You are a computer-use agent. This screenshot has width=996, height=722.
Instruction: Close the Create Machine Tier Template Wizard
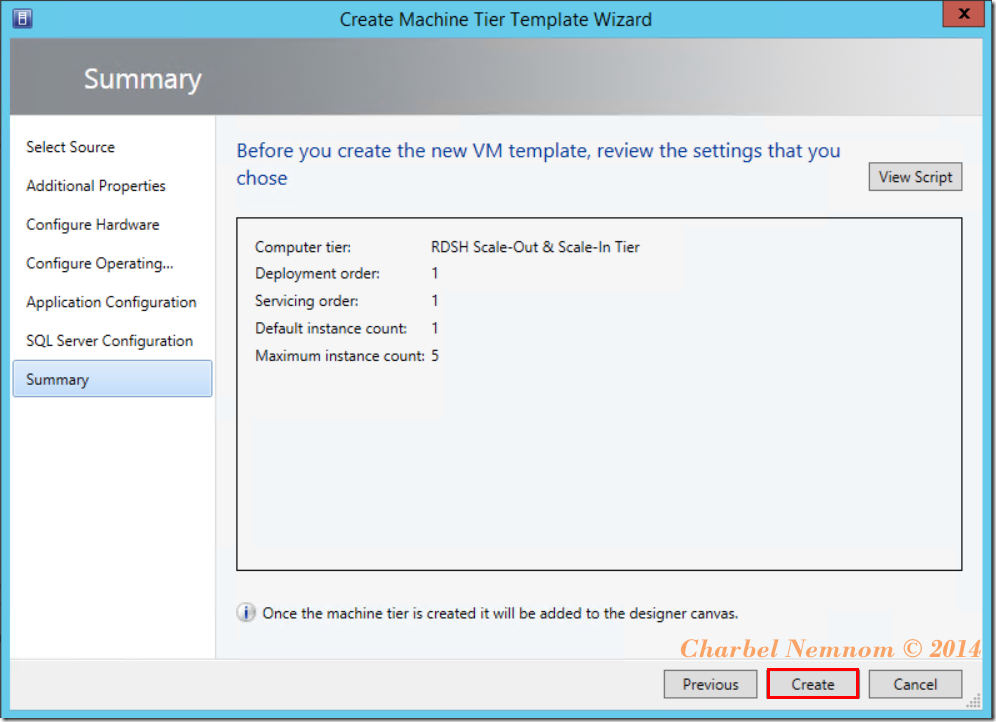point(964,13)
